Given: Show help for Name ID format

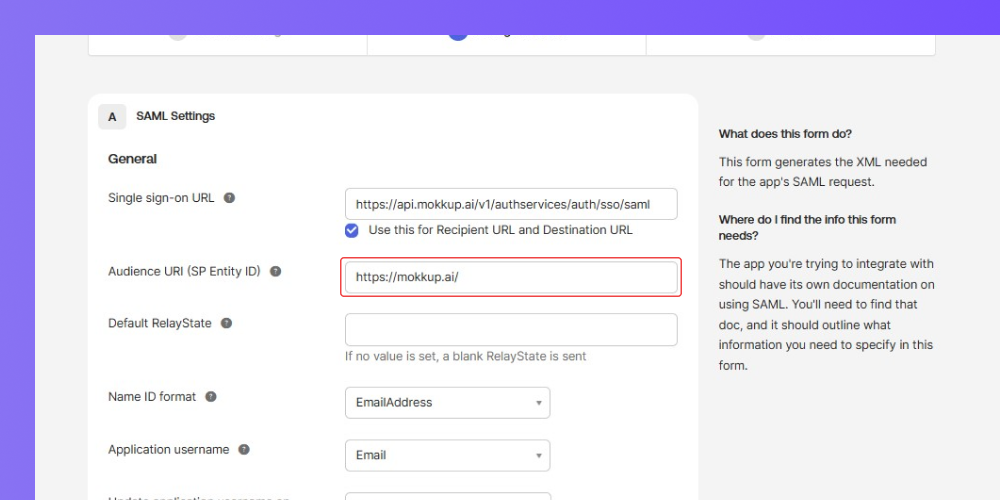Looking at the screenshot, I should 211,397.
